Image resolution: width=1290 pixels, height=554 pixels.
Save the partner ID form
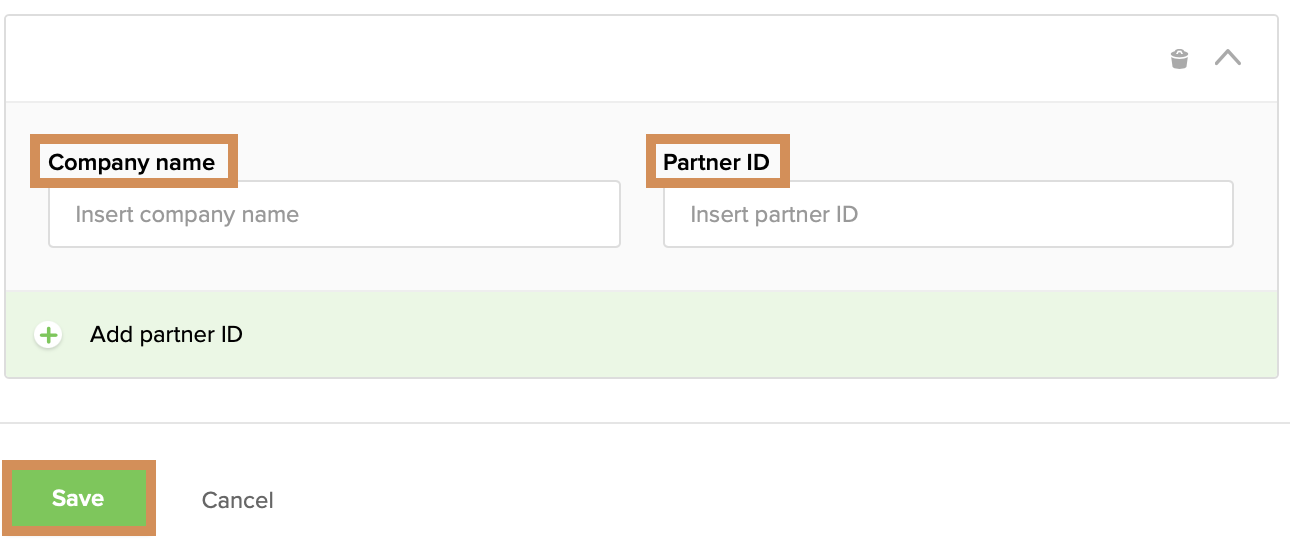78,498
